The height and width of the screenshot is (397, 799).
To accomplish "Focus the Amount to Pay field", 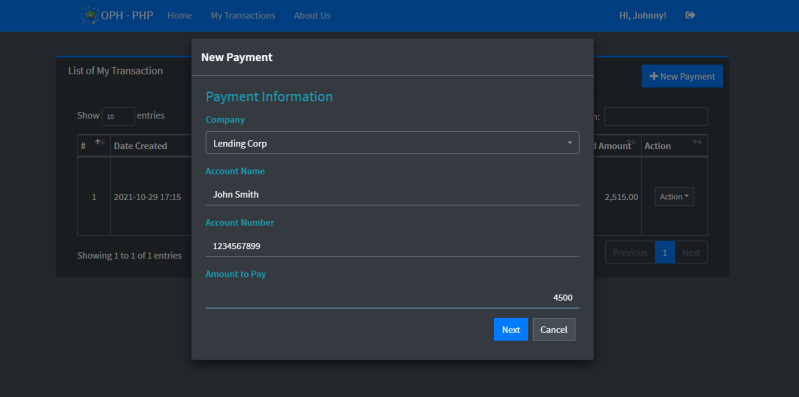I will 392,298.
